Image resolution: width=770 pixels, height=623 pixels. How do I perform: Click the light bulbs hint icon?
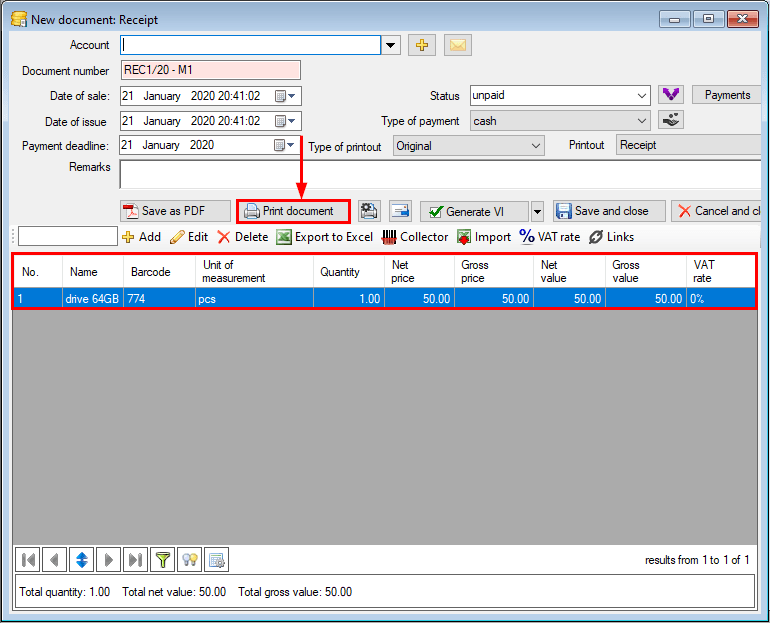coord(190,560)
